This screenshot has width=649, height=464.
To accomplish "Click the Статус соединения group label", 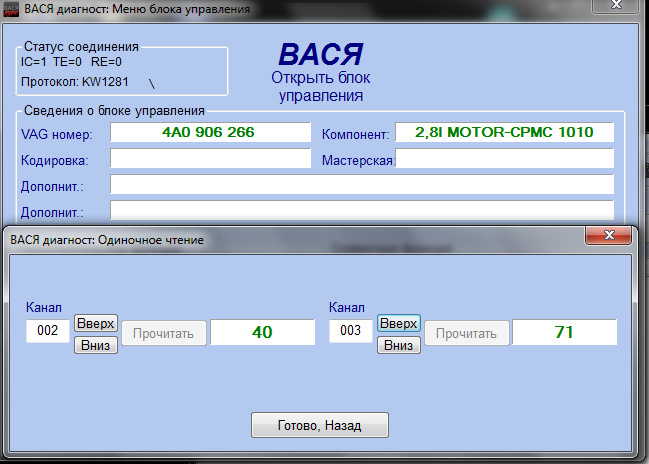I will (81, 46).
